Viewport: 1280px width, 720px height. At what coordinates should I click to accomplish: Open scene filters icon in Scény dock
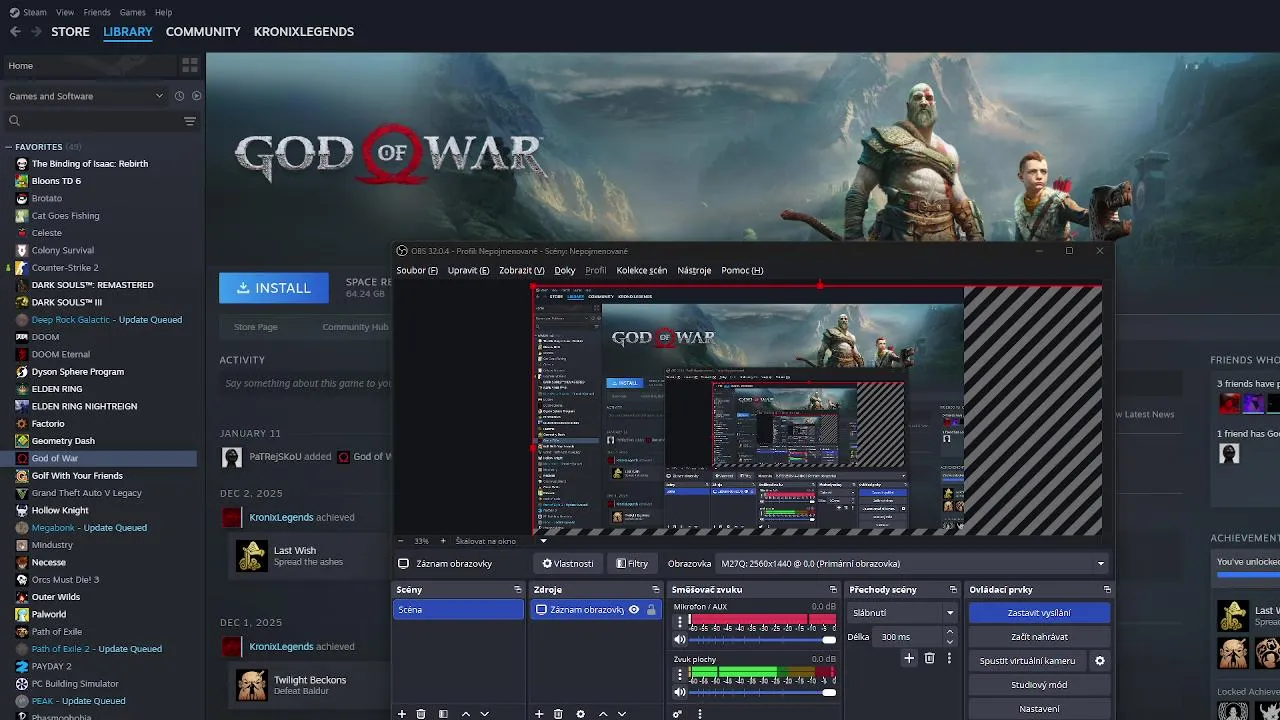(x=443, y=714)
